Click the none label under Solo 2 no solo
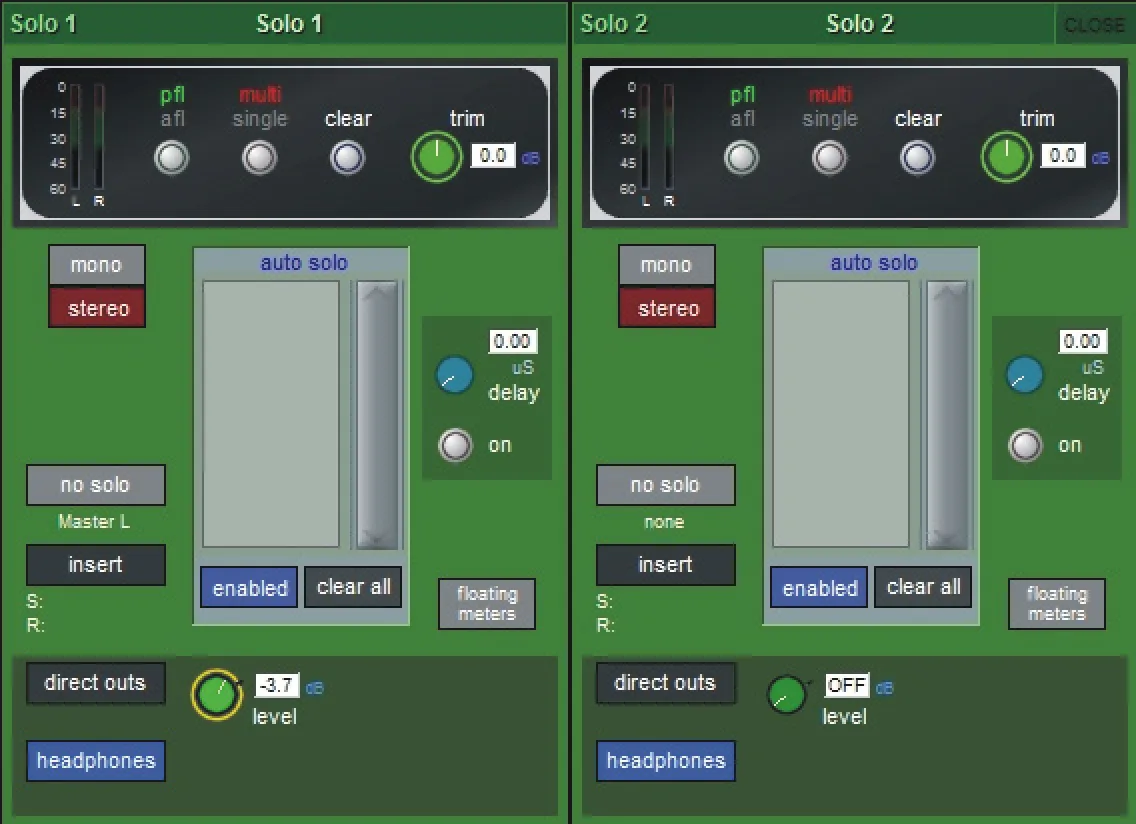 tap(664, 522)
